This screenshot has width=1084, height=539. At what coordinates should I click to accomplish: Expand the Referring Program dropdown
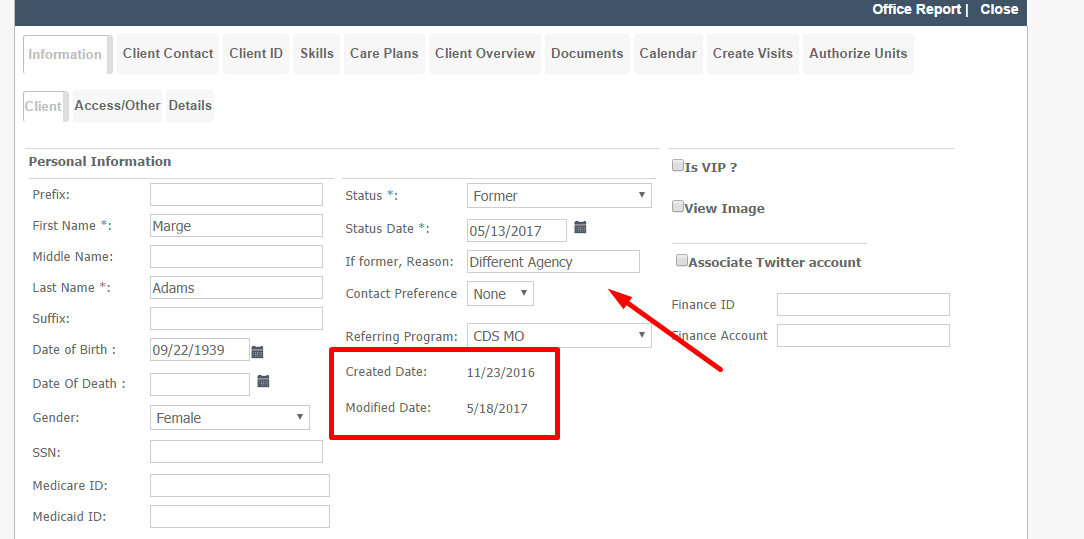[559, 336]
